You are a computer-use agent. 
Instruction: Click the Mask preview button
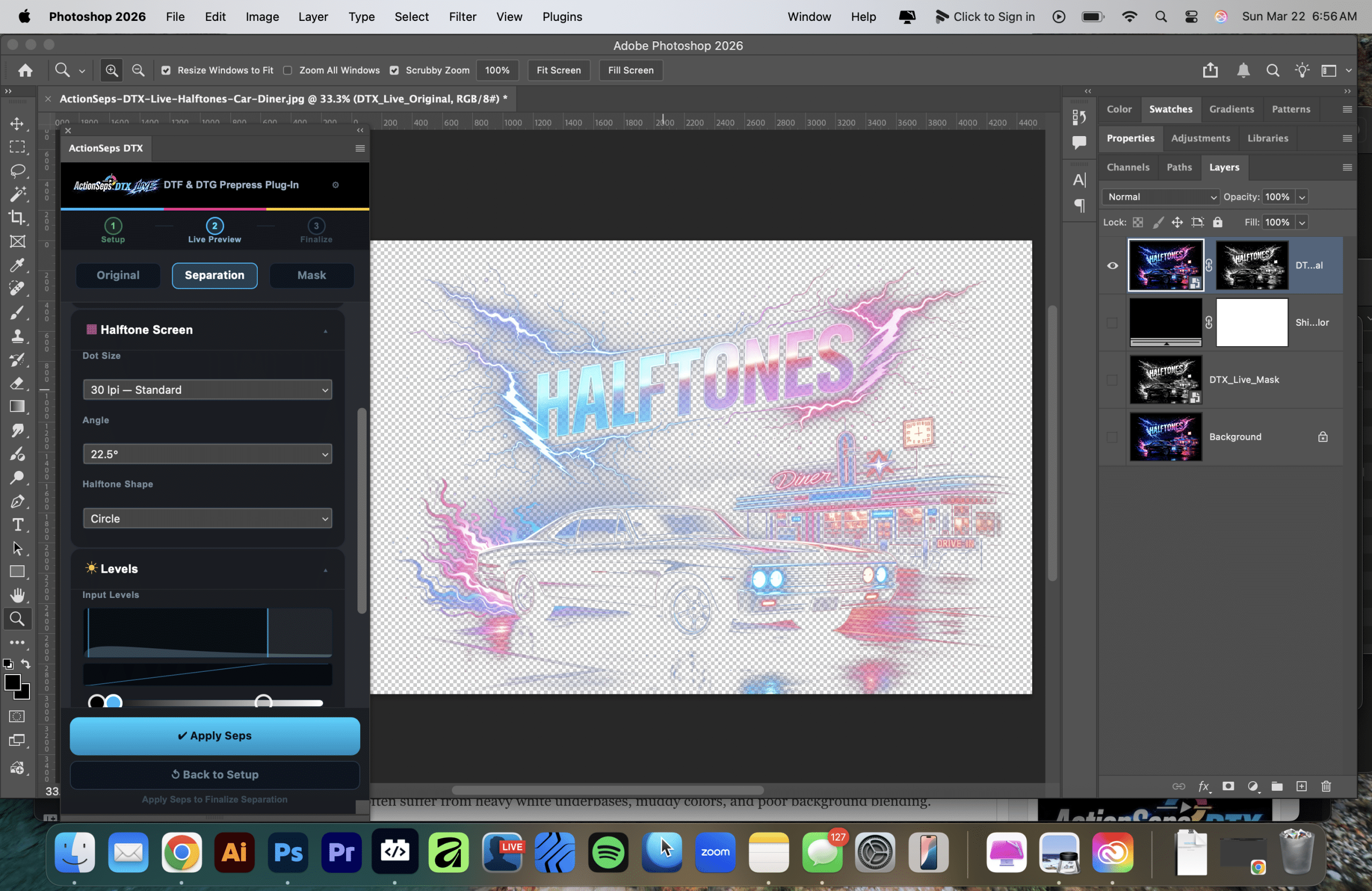coord(311,275)
